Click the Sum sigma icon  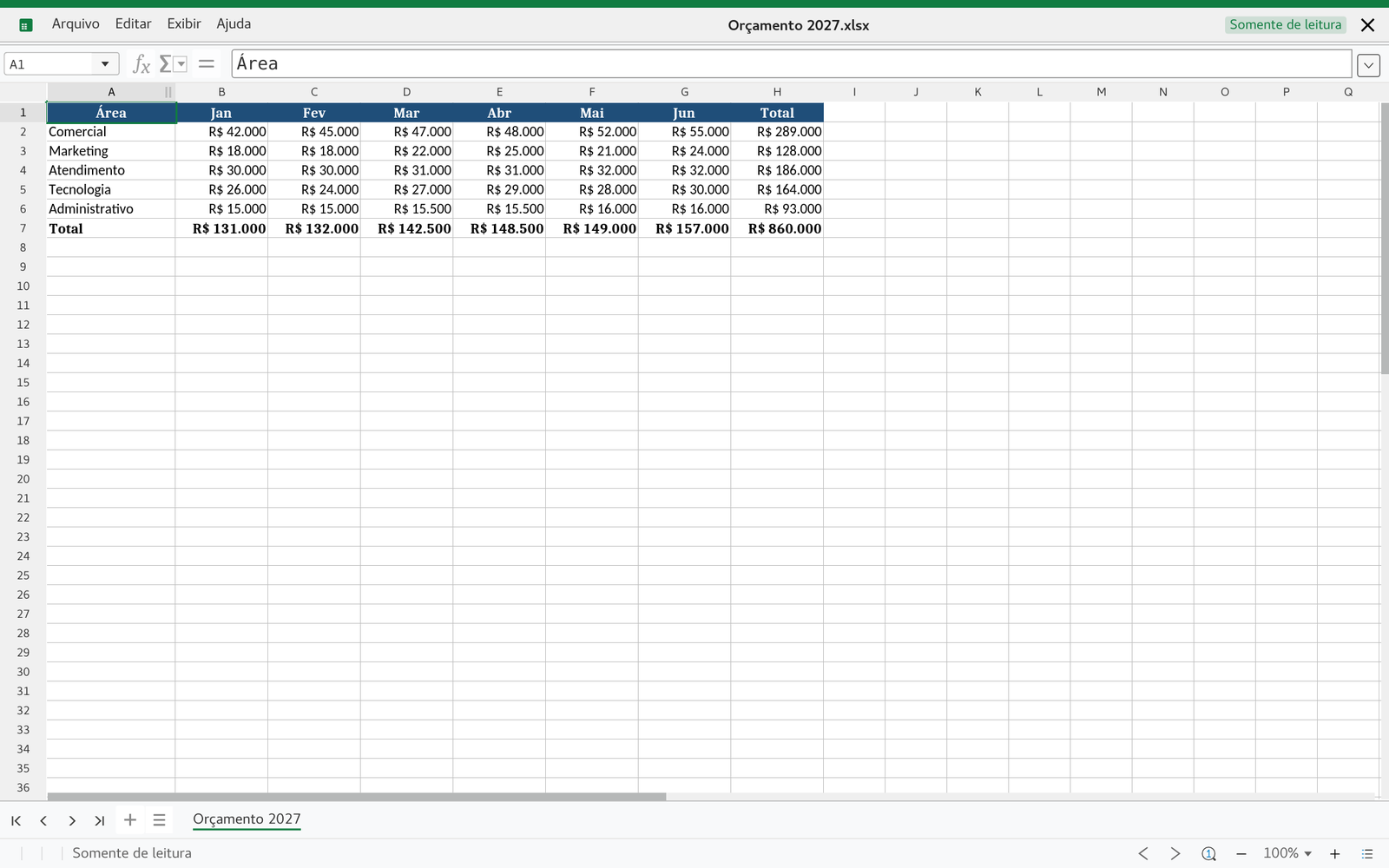[x=165, y=64]
